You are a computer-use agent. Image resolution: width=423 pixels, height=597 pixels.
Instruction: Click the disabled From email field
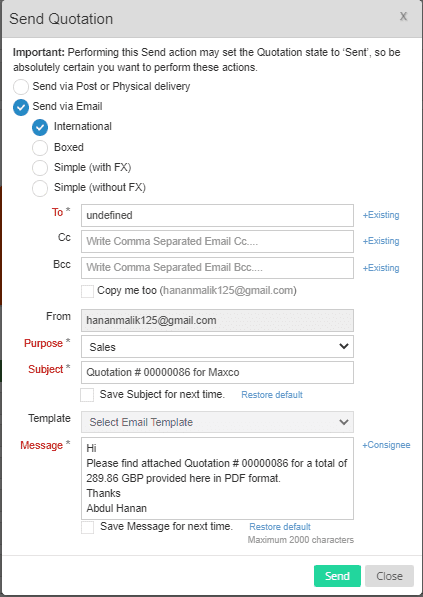pos(217,320)
